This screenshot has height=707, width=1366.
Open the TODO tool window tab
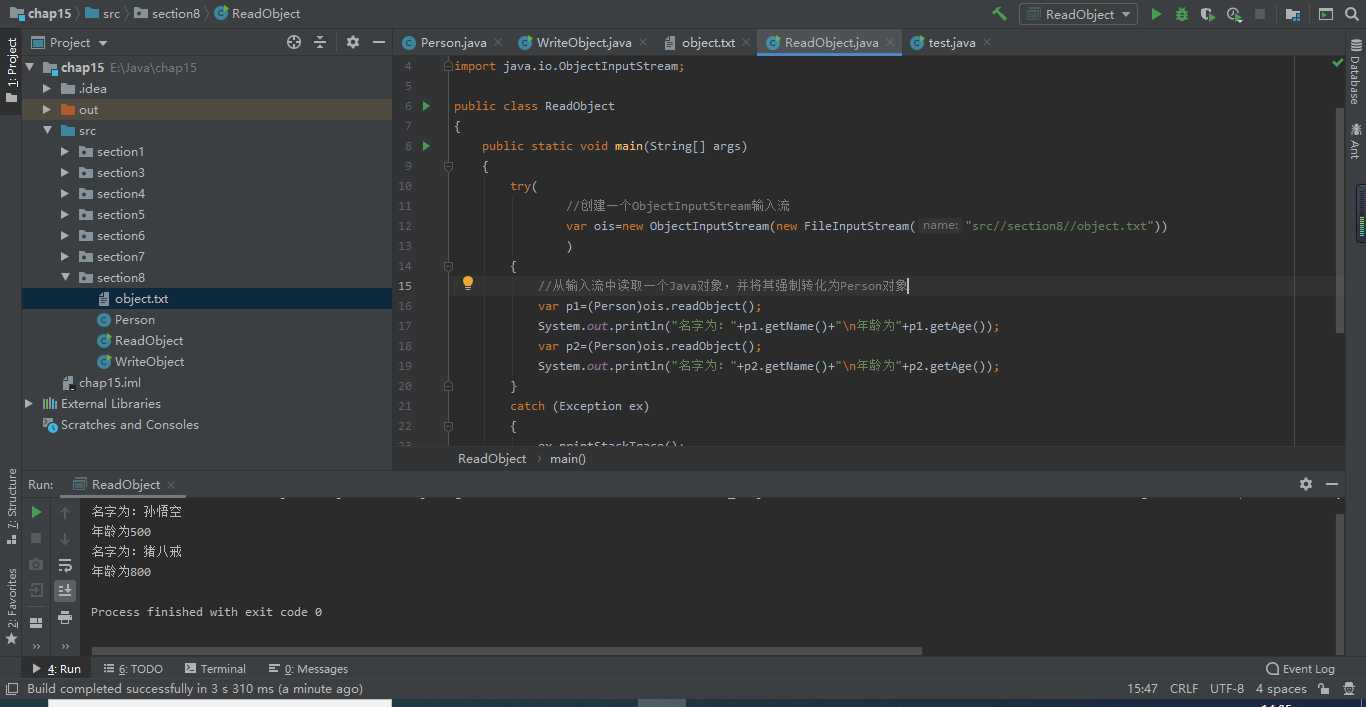(x=133, y=669)
